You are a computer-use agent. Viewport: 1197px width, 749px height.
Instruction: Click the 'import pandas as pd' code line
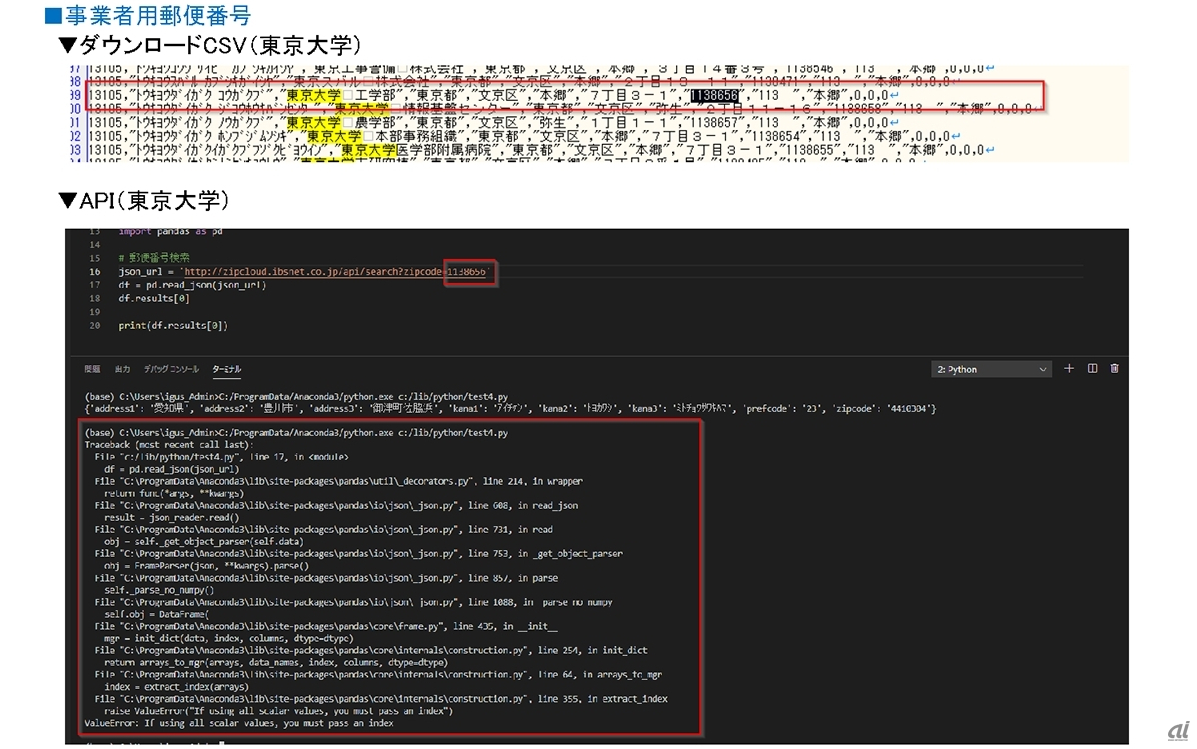pos(170,231)
